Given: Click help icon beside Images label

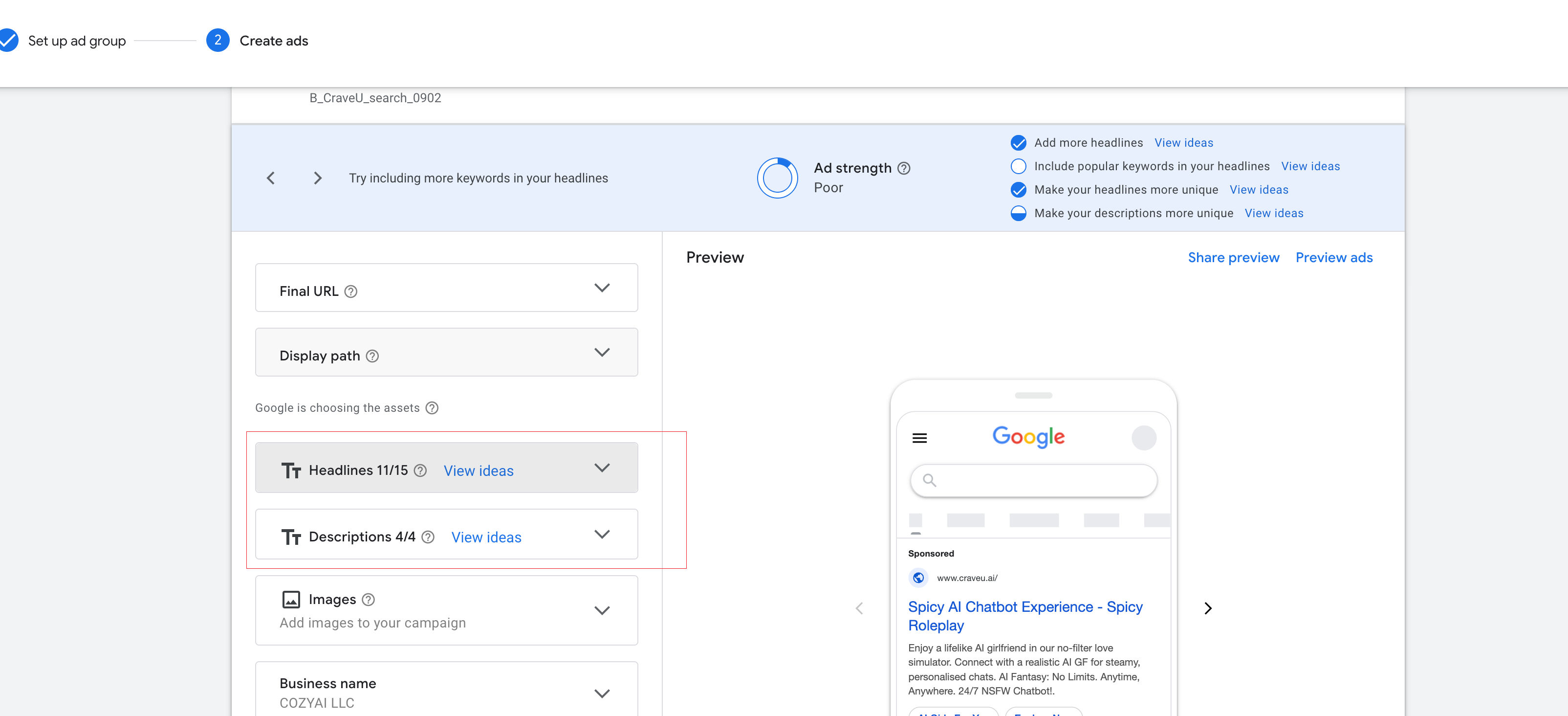Looking at the screenshot, I should coord(368,600).
